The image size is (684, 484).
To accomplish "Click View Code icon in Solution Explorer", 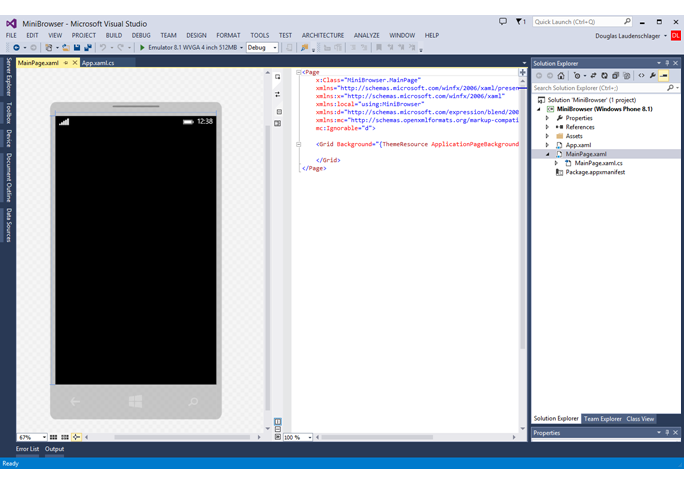I will [641, 76].
